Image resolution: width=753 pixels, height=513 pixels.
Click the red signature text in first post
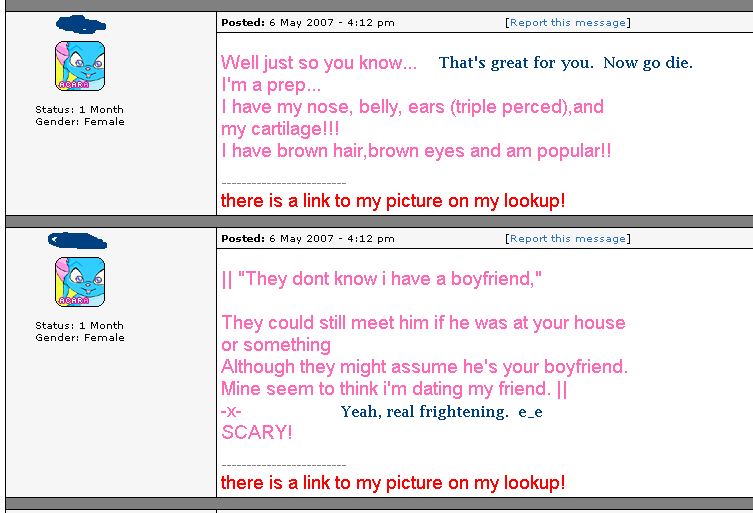tap(393, 201)
